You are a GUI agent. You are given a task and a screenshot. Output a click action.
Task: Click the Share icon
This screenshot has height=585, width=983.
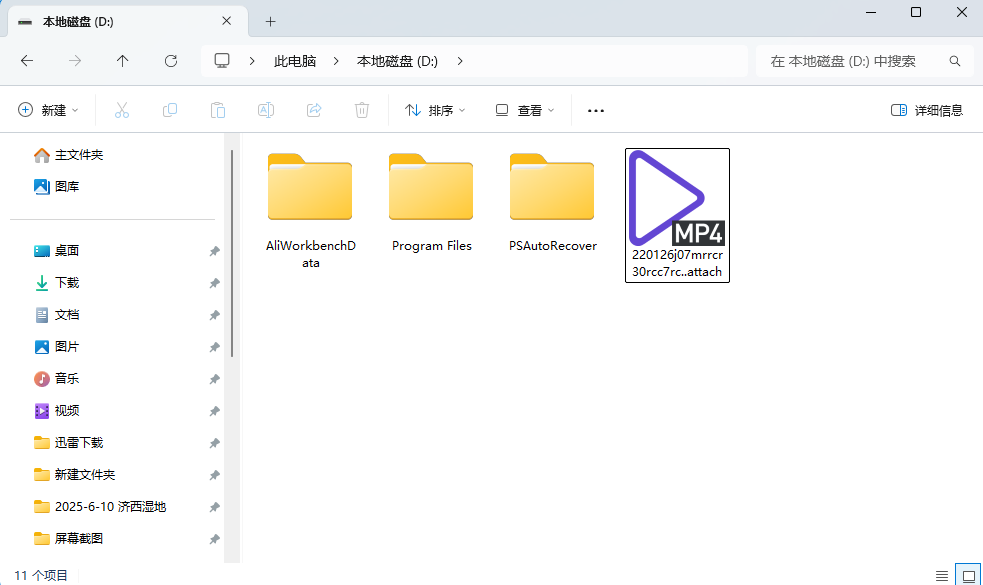[x=314, y=110]
